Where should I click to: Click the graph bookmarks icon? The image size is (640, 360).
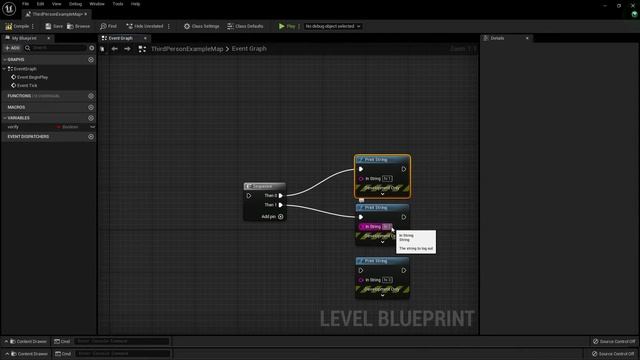click(x=102, y=49)
